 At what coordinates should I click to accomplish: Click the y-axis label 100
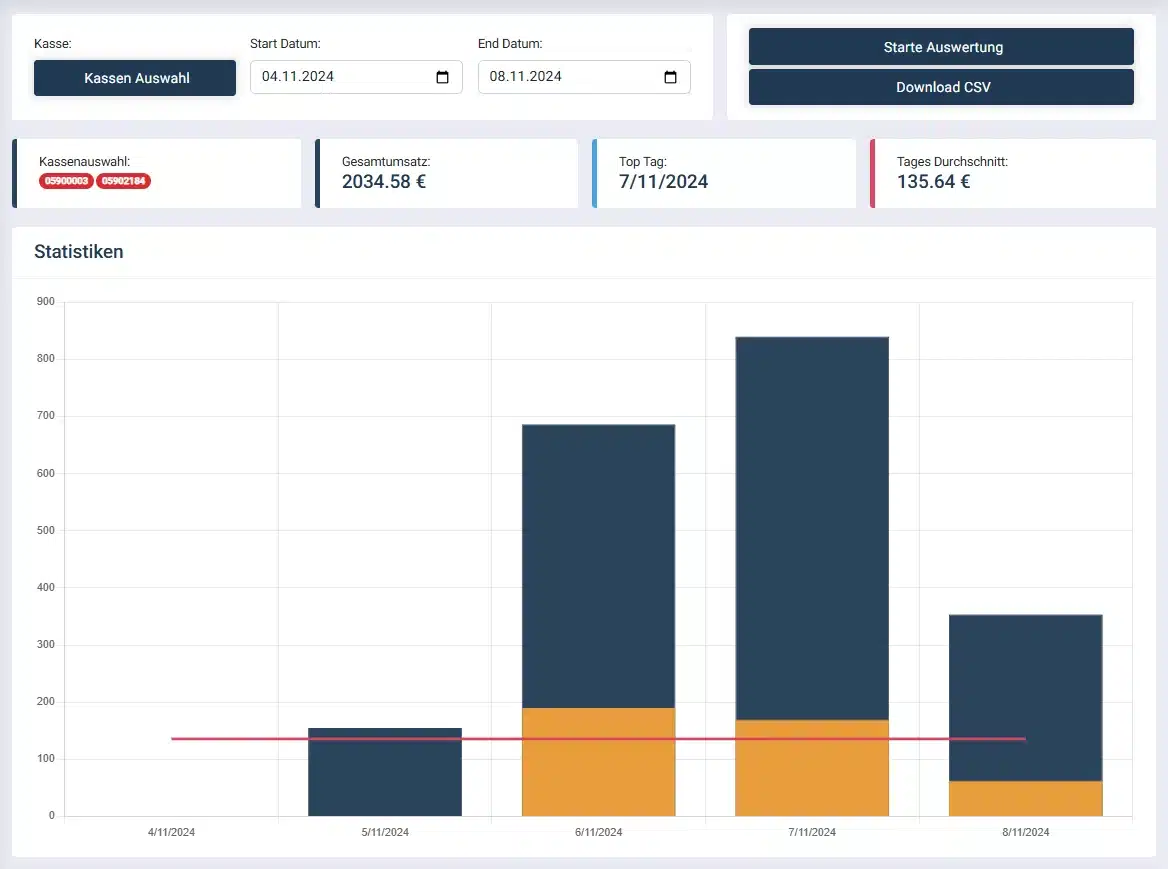point(45,758)
